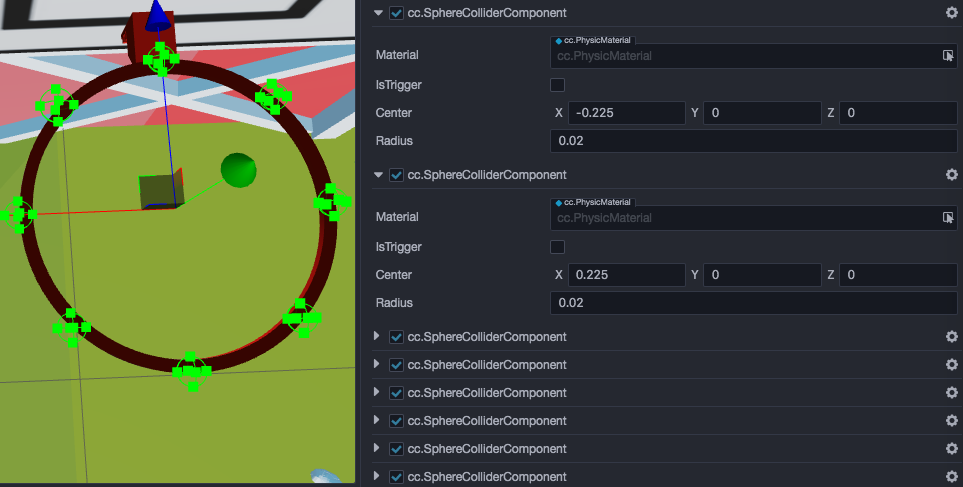Edit Radius field of collider X -0.225
The height and width of the screenshot is (487, 963).
754,141
